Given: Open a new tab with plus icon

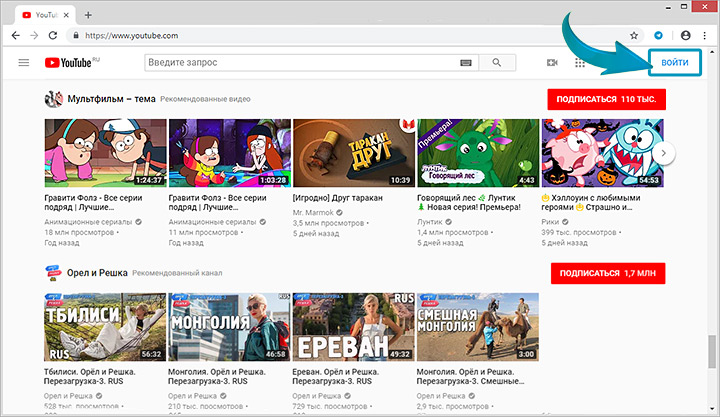Looking at the screenshot, I should point(88,15).
